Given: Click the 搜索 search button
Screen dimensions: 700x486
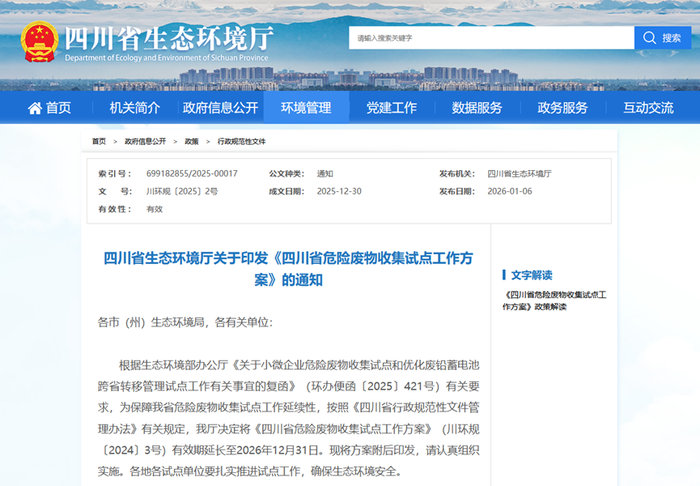Looking at the screenshot, I should [x=662, y=38].
